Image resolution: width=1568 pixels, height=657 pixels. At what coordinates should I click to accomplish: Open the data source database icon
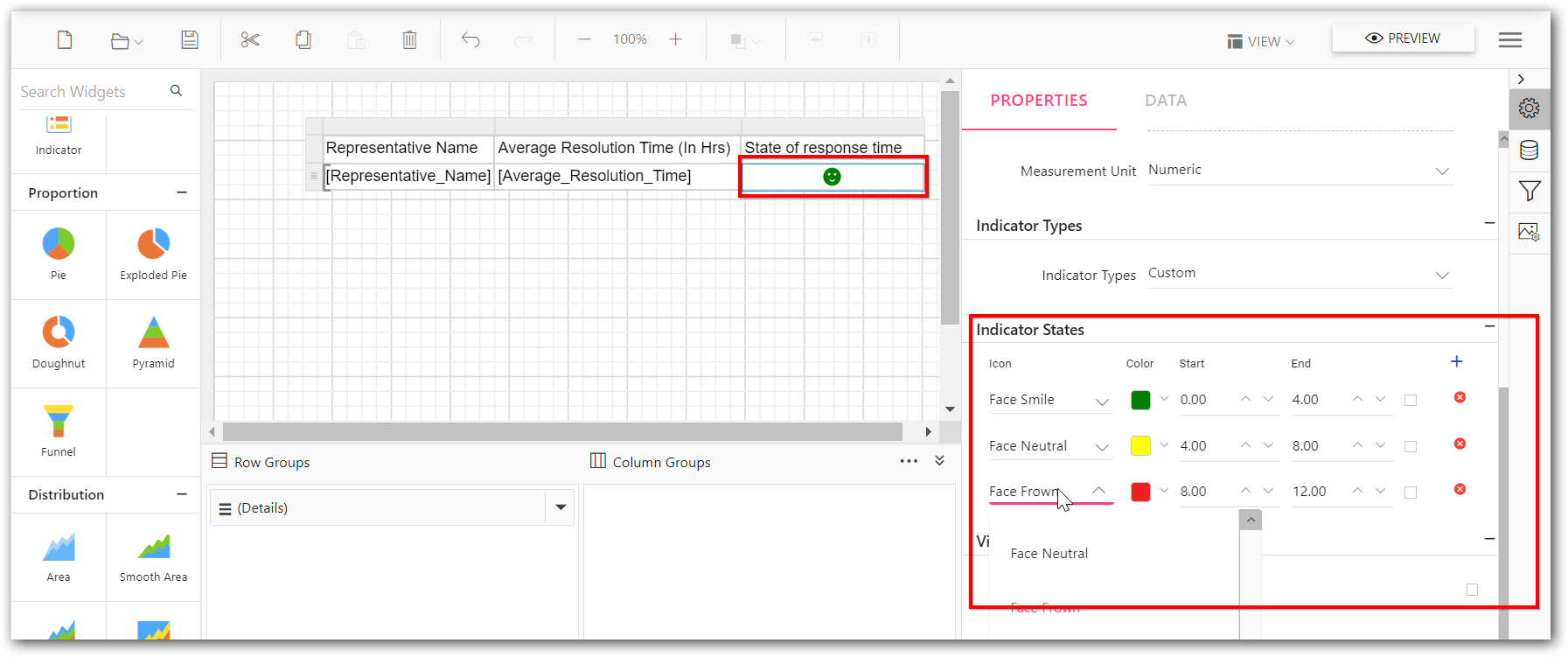pos(1529,150)
